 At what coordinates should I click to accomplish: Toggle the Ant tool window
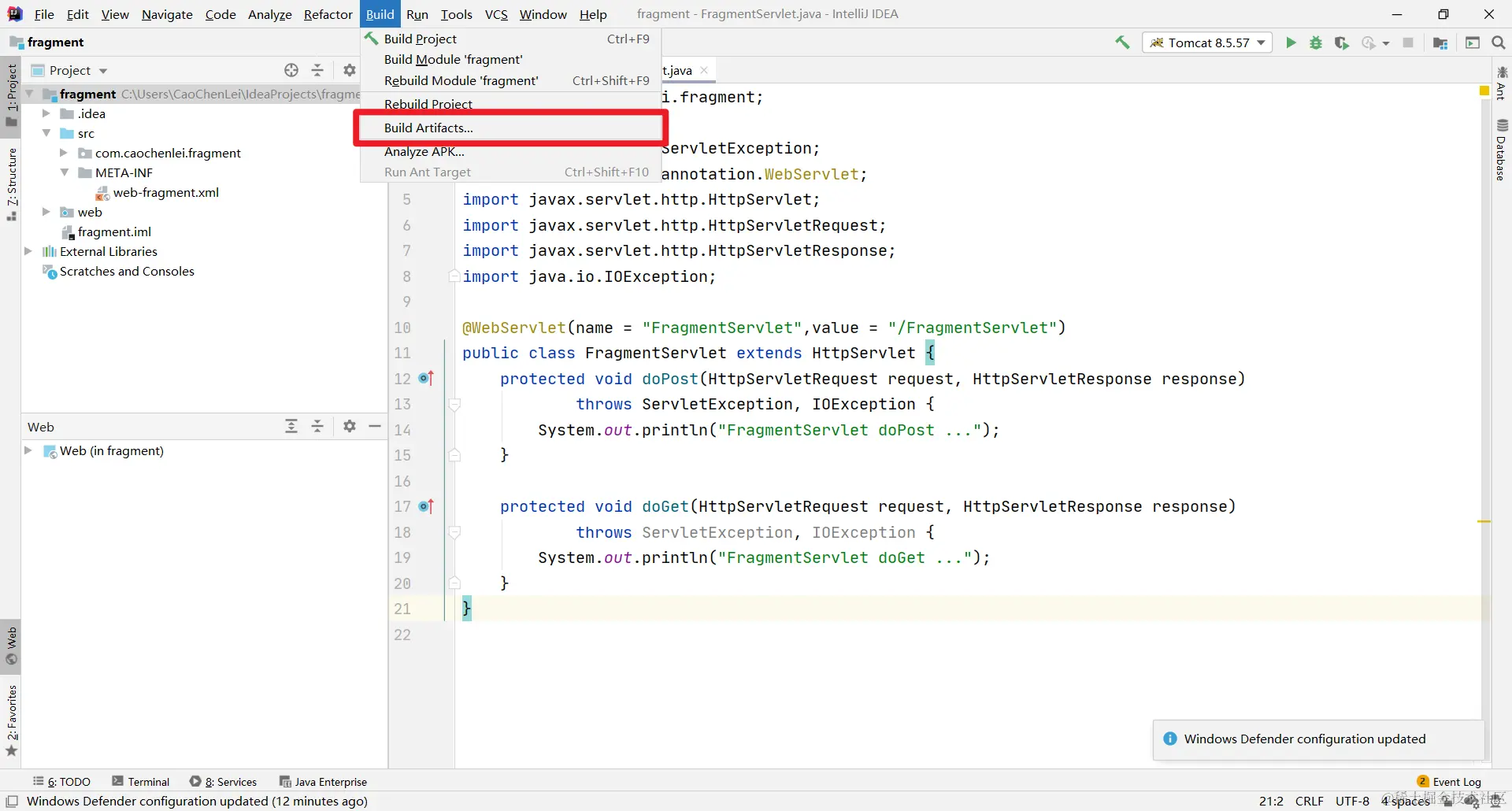pos(1502,83)
